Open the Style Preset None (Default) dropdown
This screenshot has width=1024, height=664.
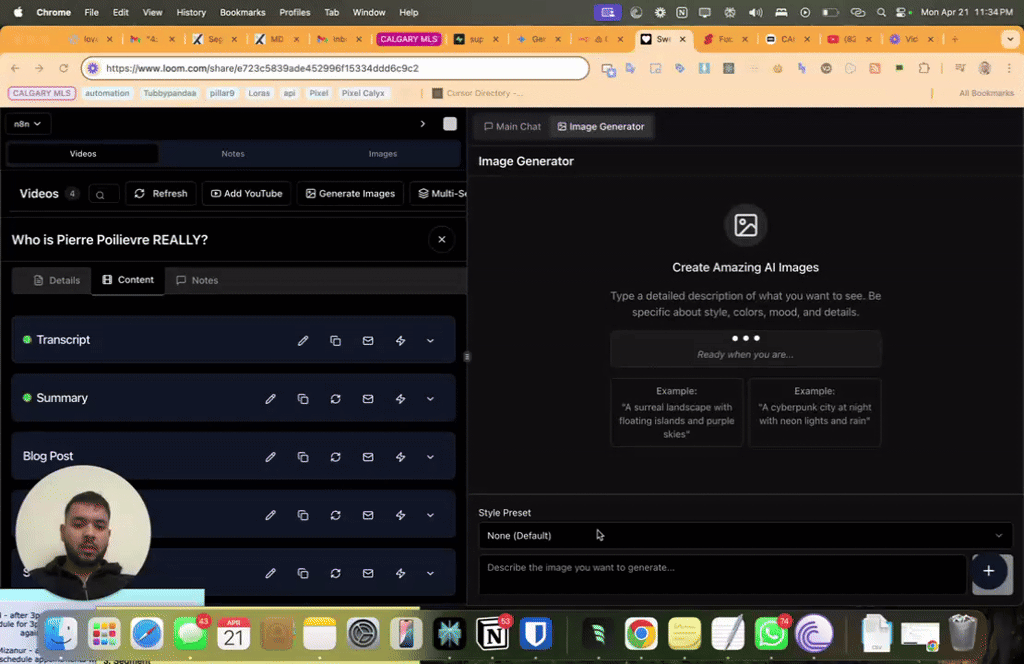[745, 535]
